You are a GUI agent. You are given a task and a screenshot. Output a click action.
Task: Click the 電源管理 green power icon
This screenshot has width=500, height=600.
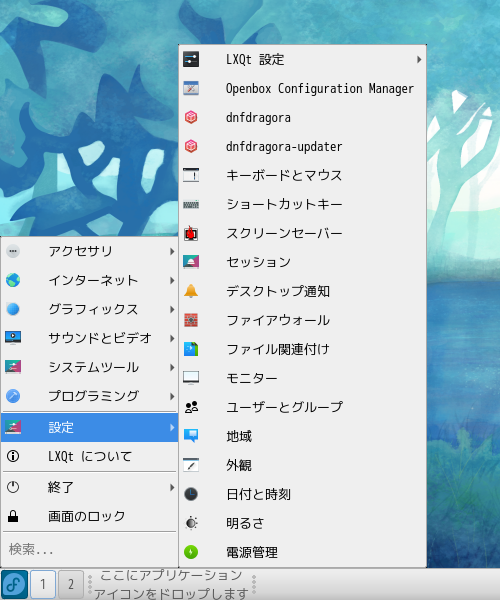coord(191,552)
